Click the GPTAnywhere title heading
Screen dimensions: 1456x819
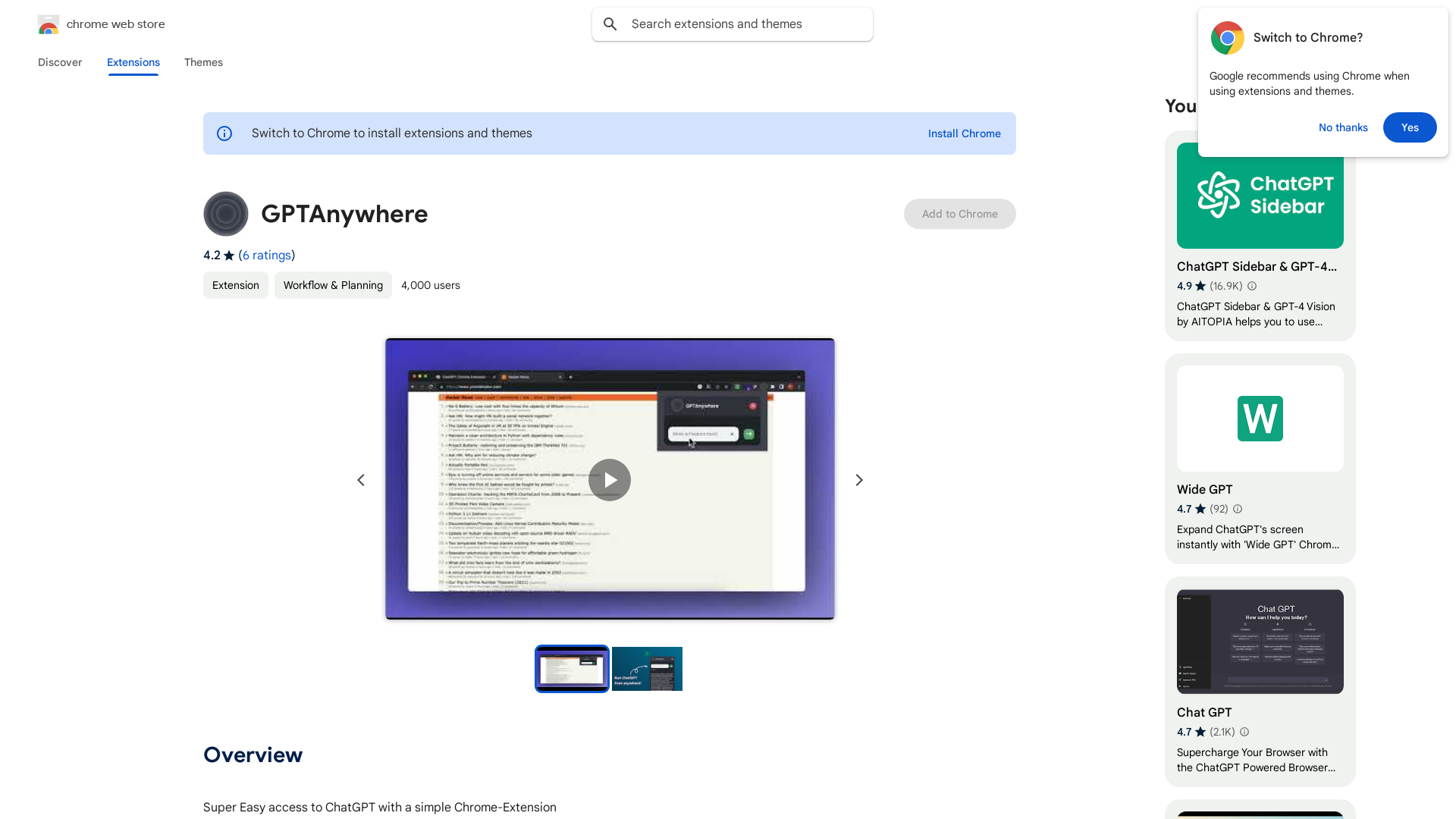coord(344,214)
